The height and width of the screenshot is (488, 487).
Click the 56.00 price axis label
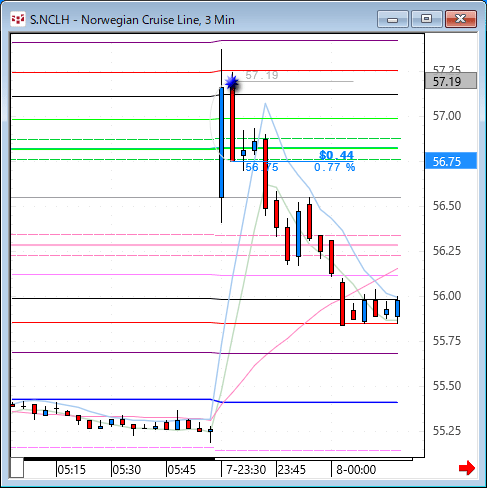click(447, 296)
